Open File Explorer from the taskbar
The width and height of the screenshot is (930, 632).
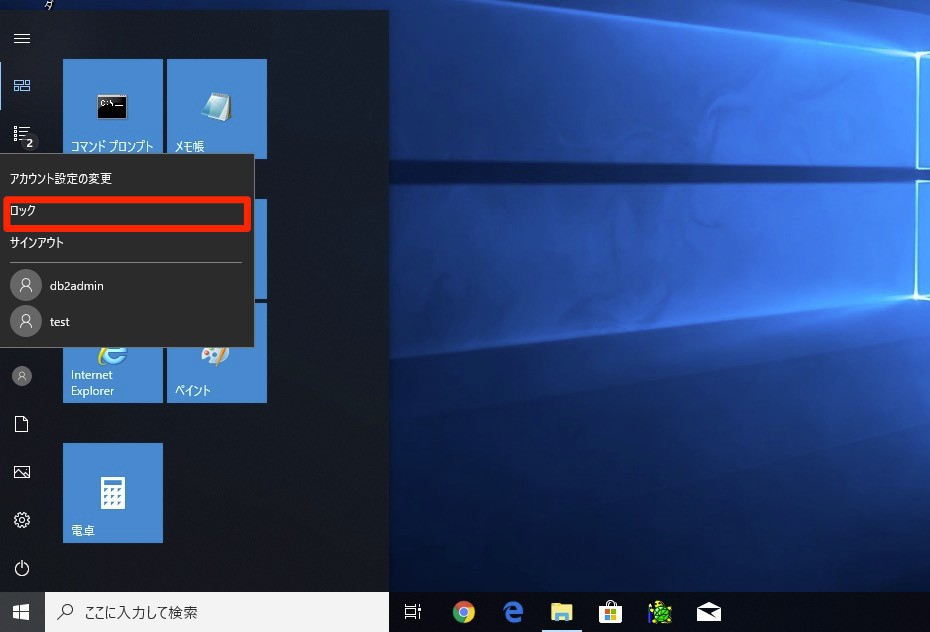point(562,612)
